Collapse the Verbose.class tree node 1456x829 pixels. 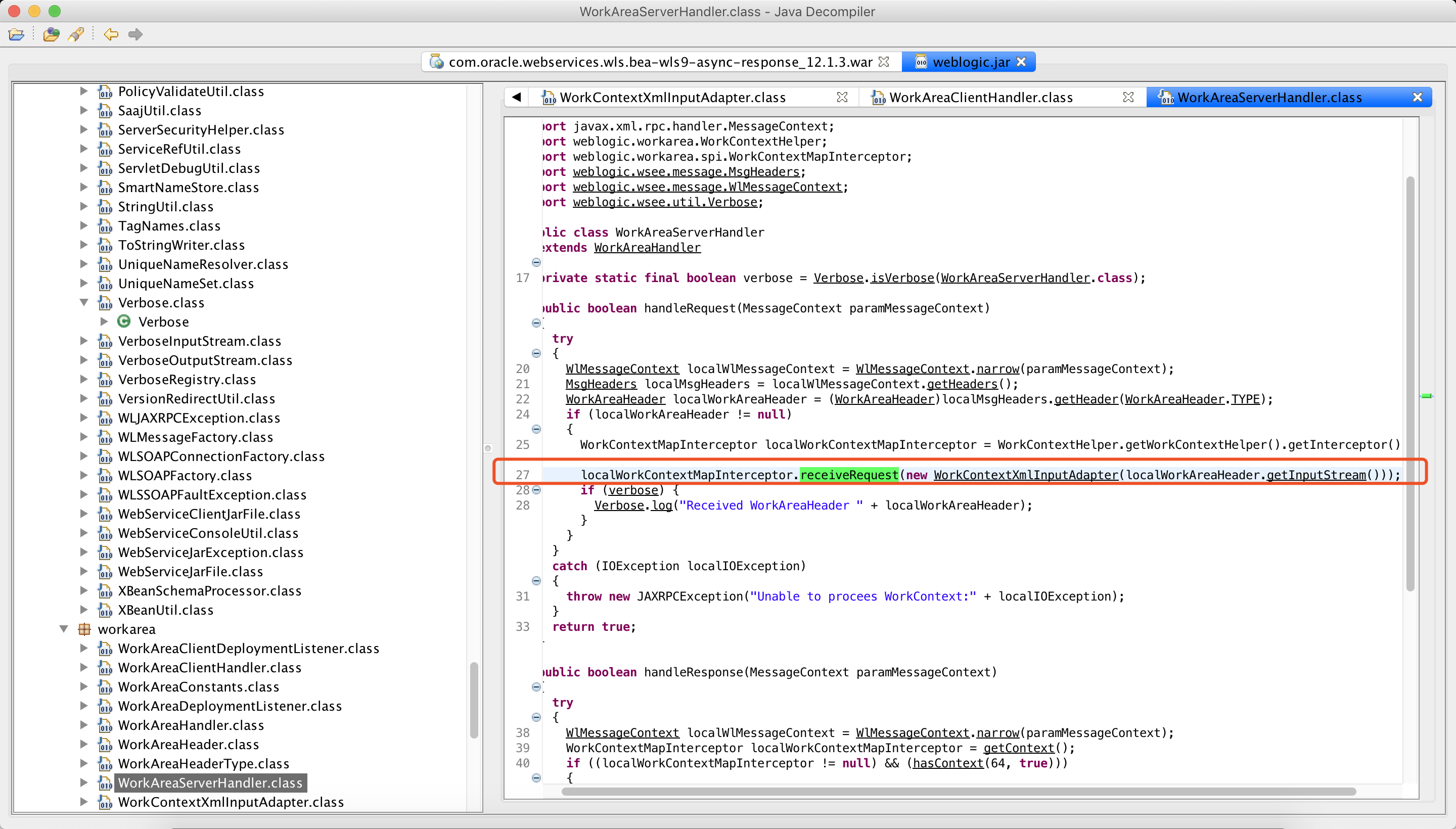click(84, 302)
